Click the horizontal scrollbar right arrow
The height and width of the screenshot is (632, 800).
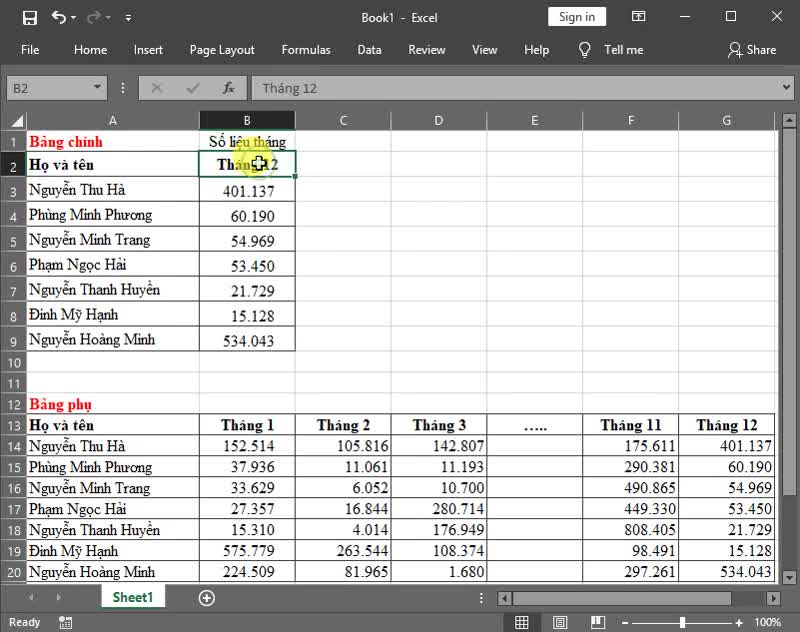tap(773, 598)
